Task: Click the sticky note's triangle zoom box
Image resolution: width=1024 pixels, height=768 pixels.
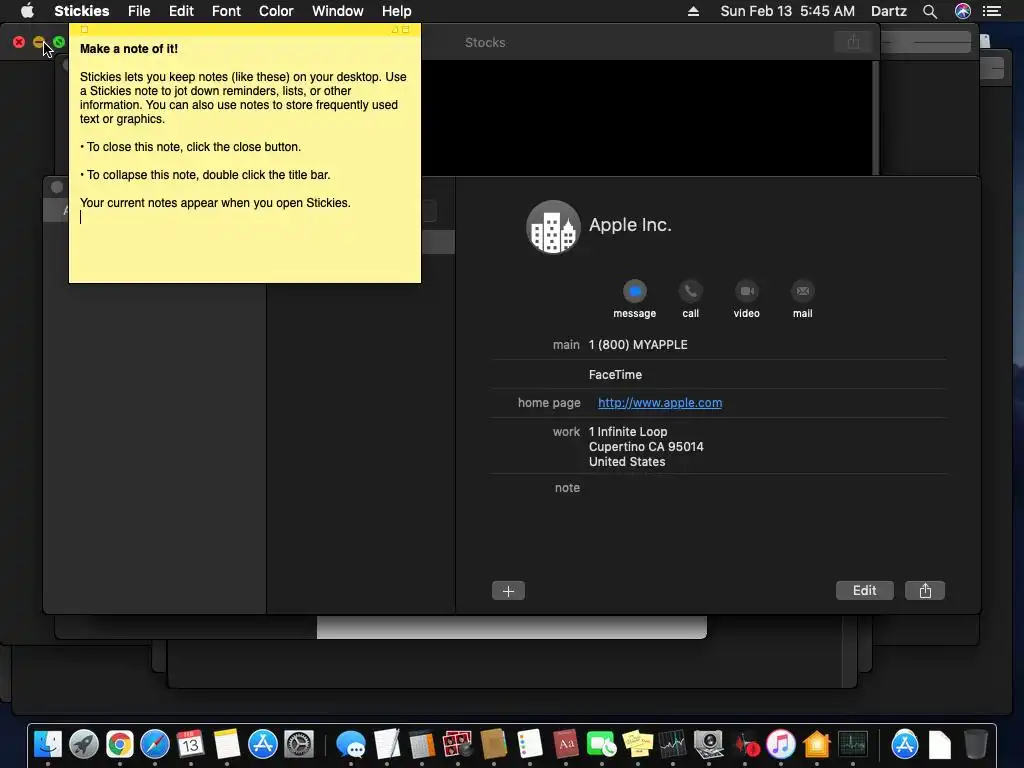Action: 394,29
